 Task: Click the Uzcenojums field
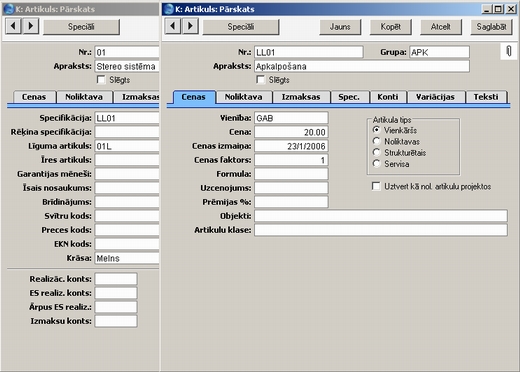(x=291, y=188)
